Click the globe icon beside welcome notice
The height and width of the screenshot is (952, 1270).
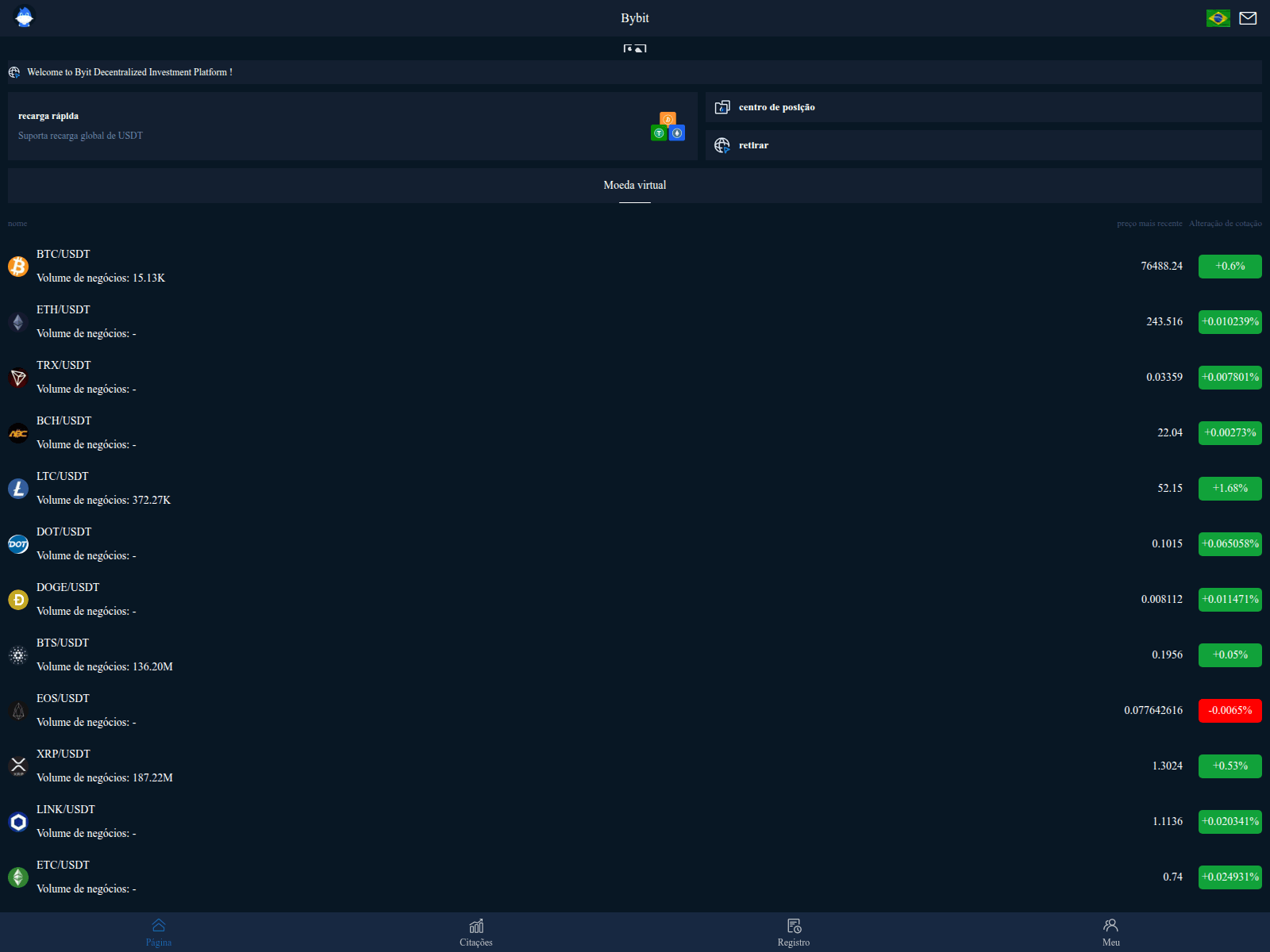tap(14, 72)
